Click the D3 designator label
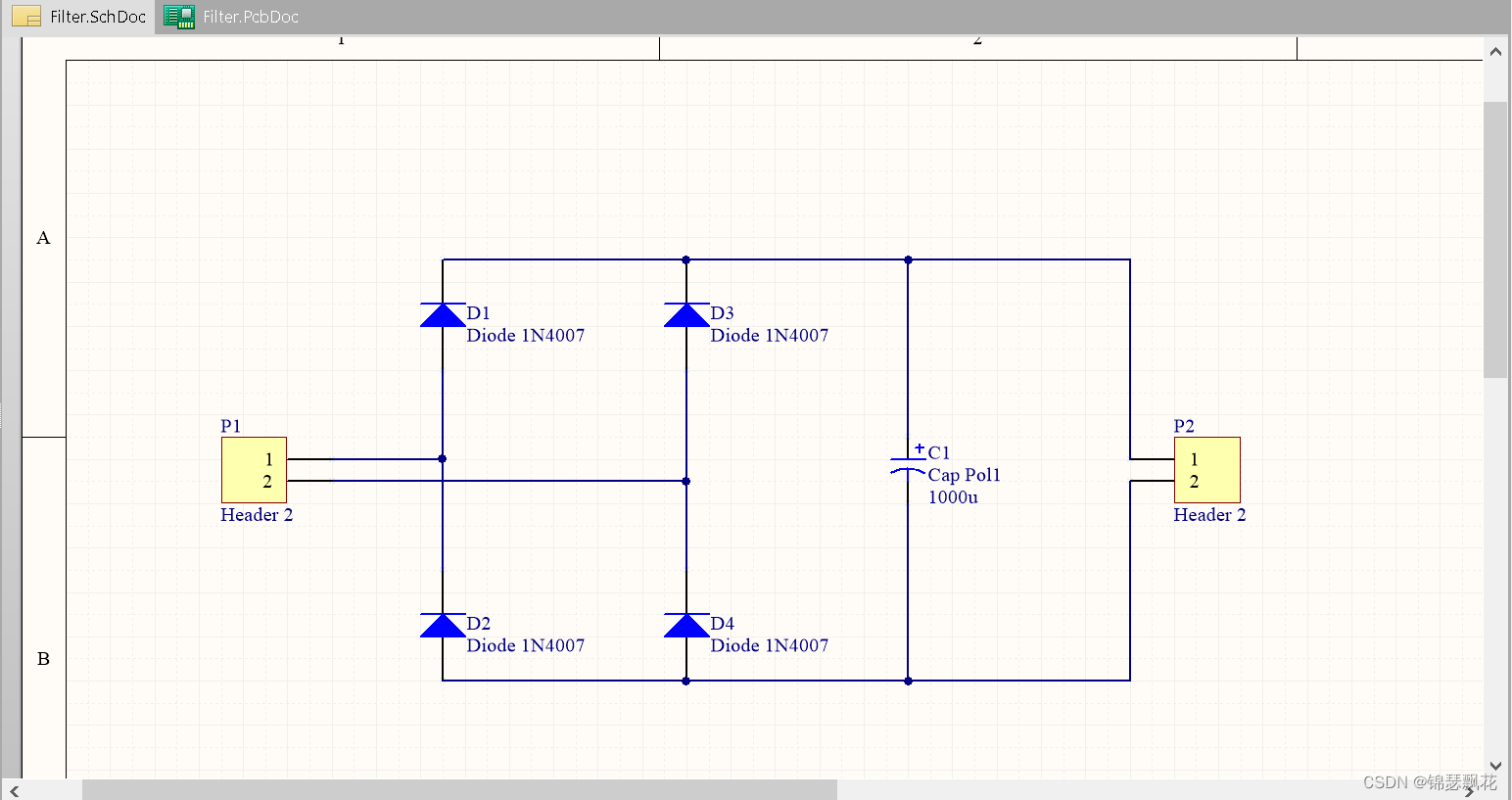Viewport: 1512px width, 800px height. [723, 313]
